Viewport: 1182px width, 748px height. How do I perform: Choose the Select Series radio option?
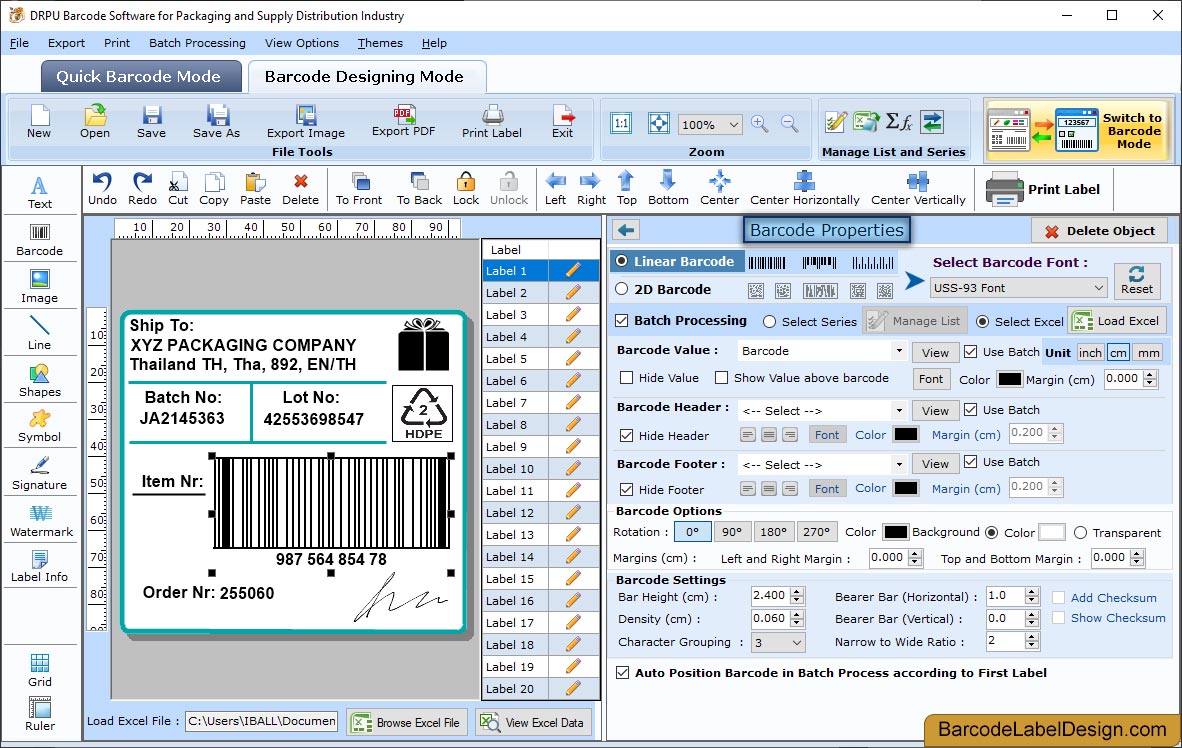pyautogui.click(x=769, y=321)
